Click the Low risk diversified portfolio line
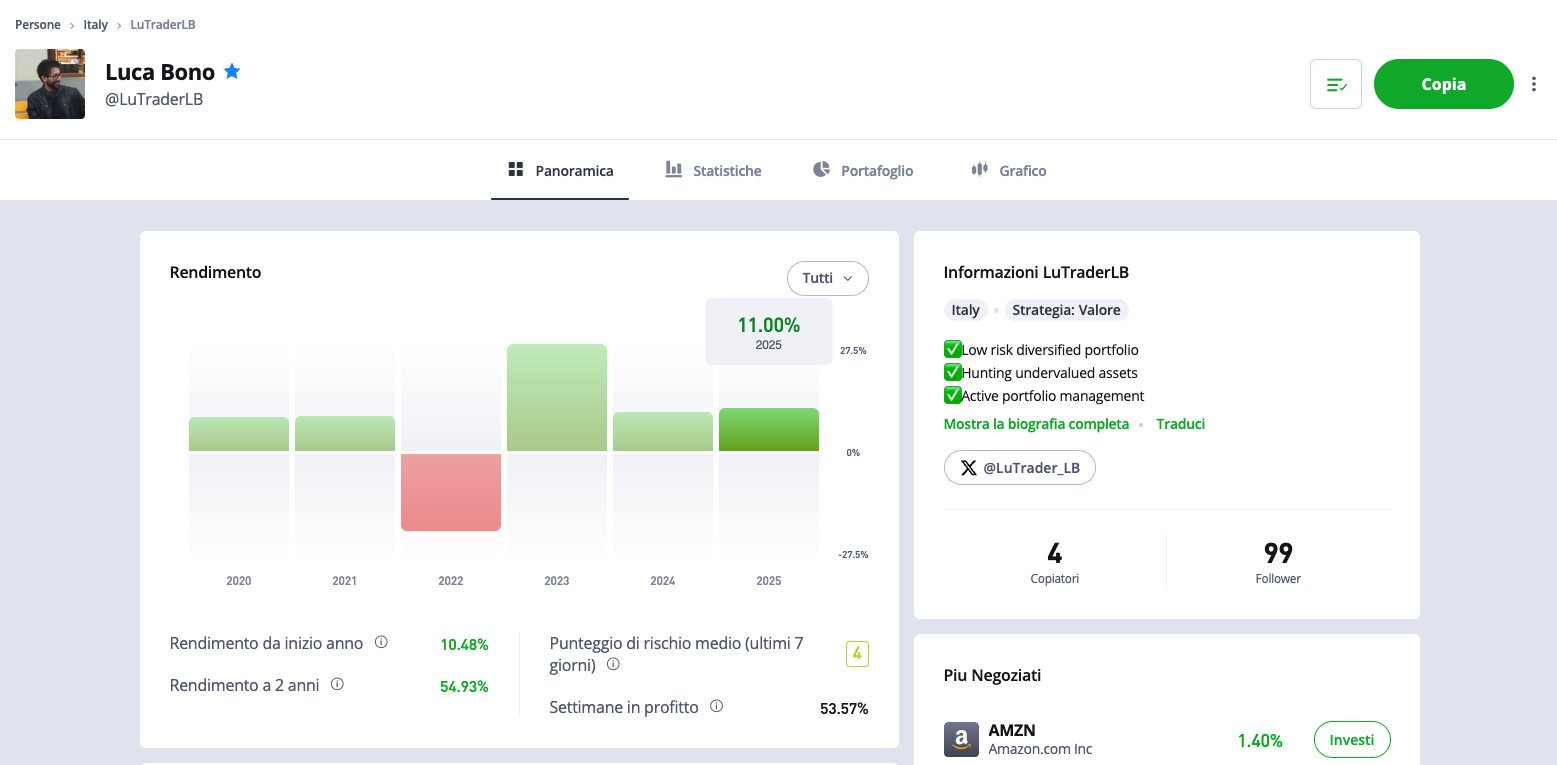The height and width of the screenshot is (765, 1557). 1041,350
